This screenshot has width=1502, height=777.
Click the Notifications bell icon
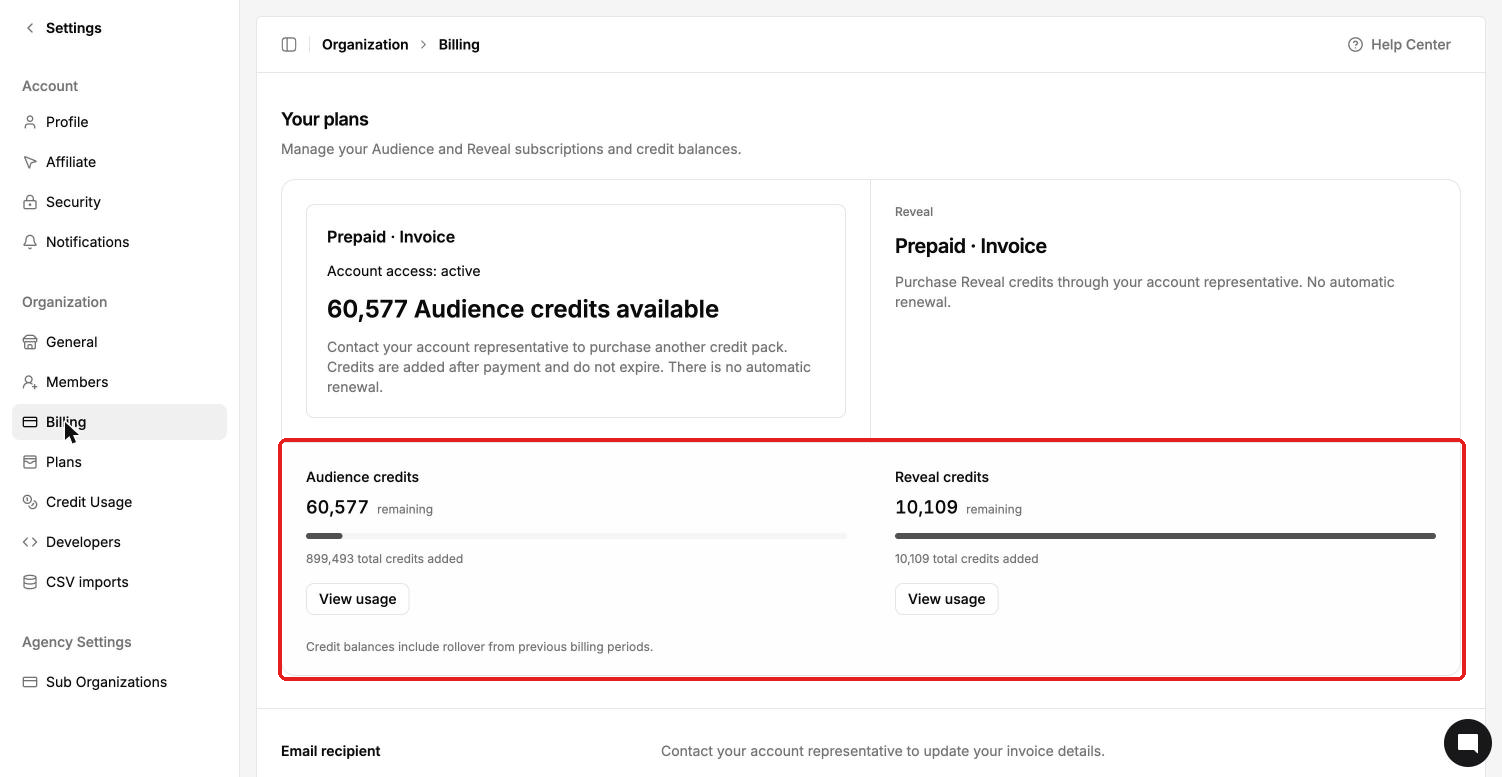30,242
